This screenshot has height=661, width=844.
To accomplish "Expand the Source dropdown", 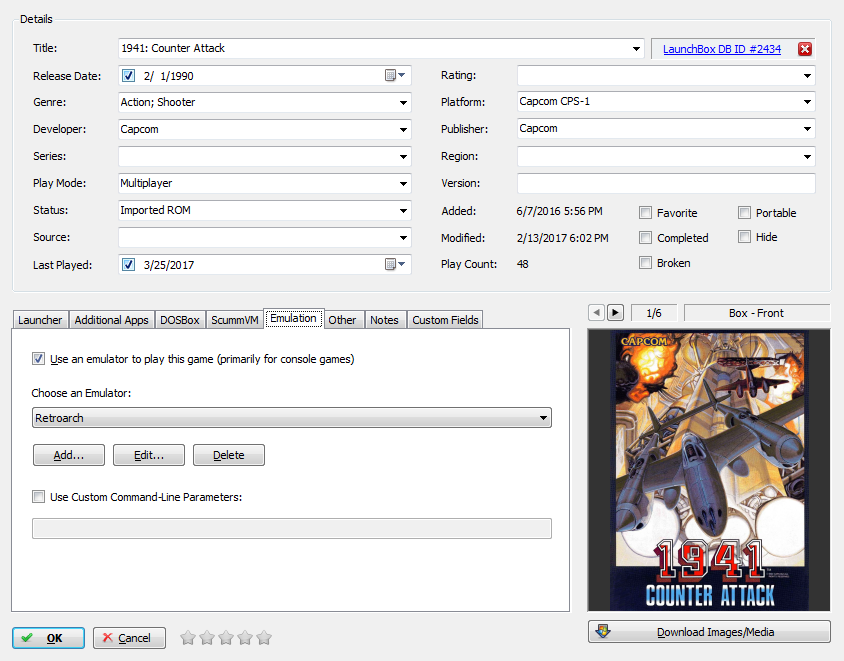I will (403, 237).
